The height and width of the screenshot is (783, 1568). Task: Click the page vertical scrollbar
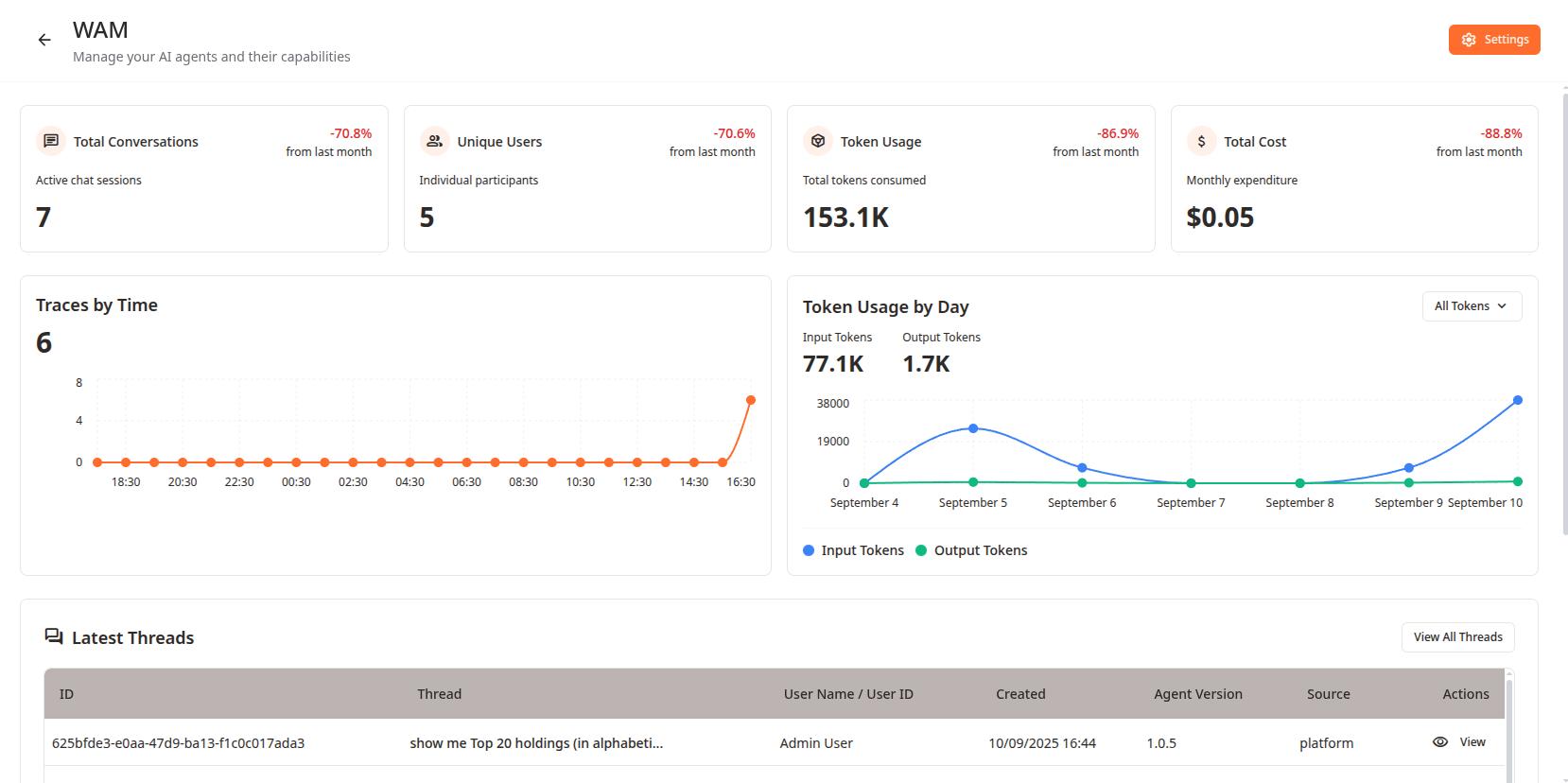coord(1565,312)
